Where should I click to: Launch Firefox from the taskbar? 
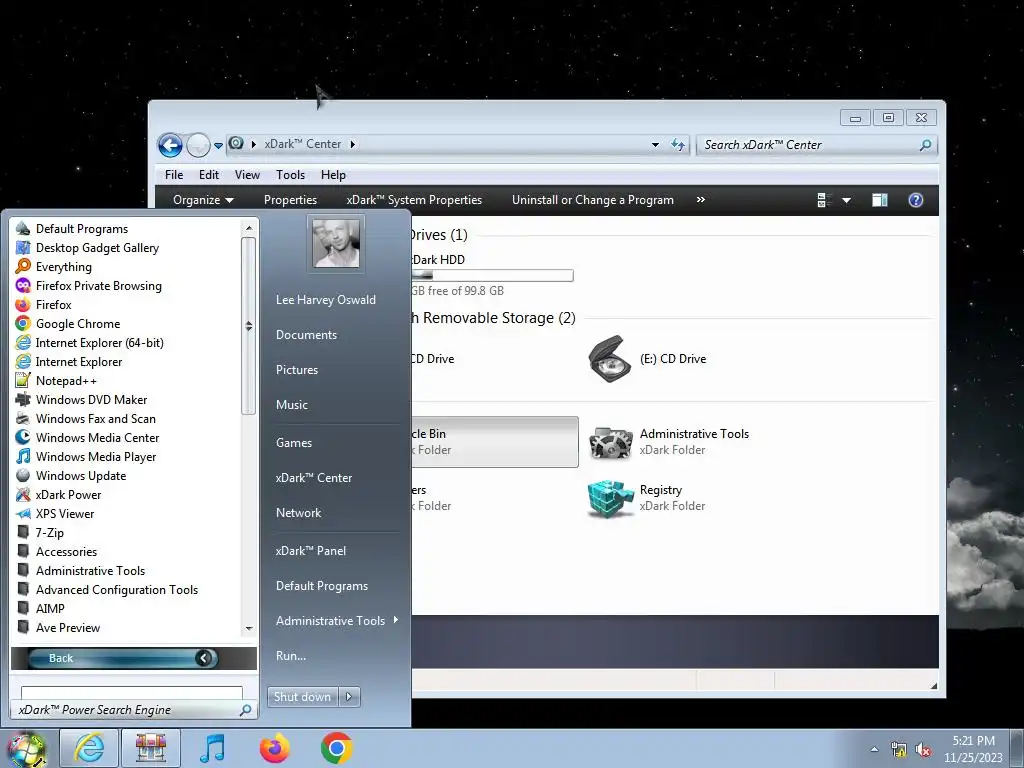(274, 748)
